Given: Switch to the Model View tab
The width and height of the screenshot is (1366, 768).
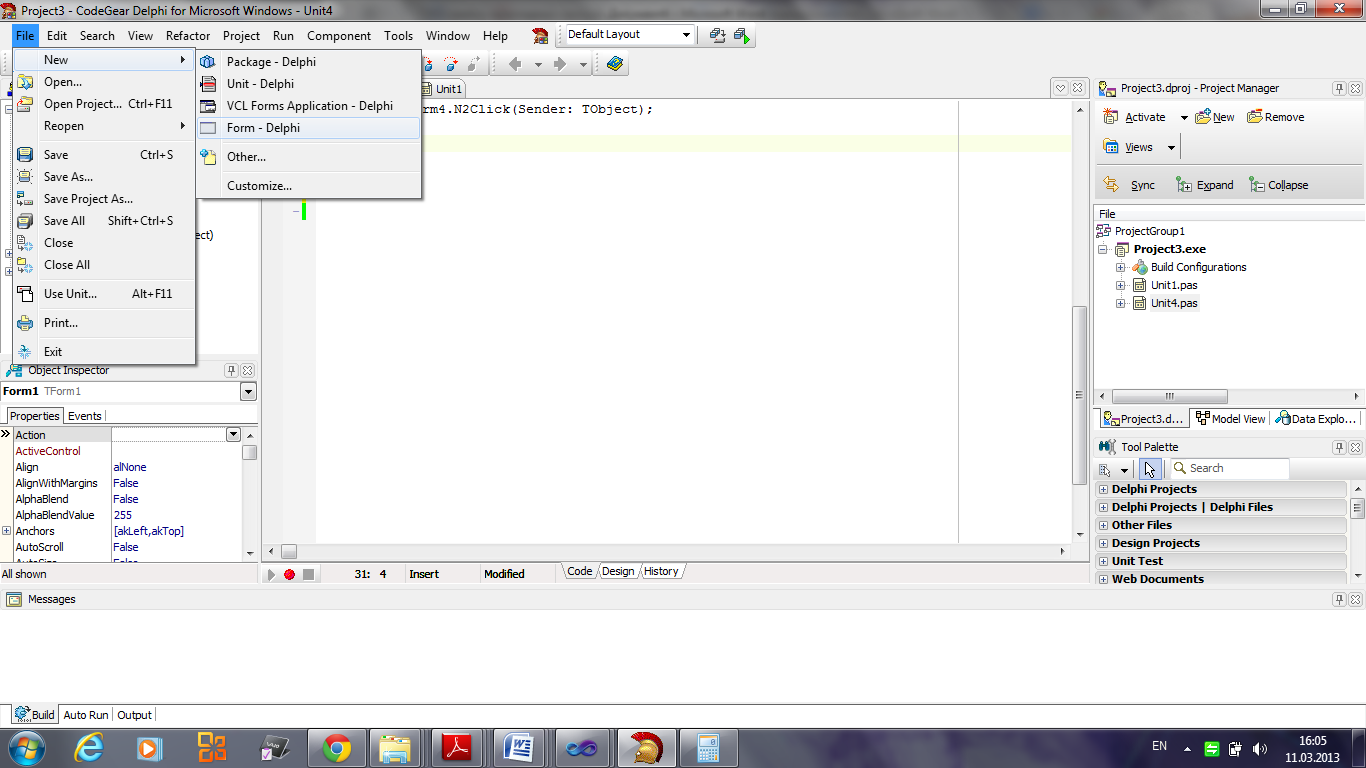Looking at the screenshot, I should [x=1231, y=419].
